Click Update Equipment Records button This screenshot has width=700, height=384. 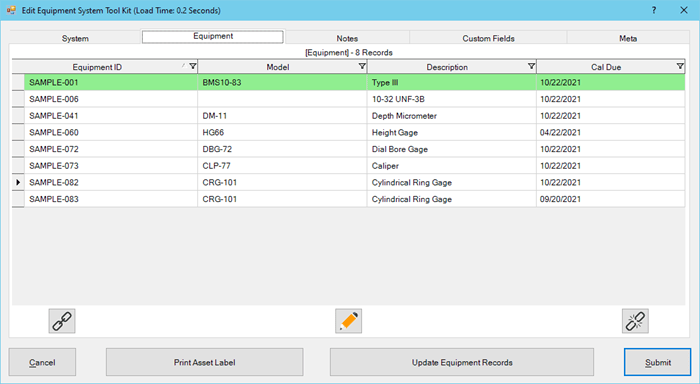click(462, 362)
